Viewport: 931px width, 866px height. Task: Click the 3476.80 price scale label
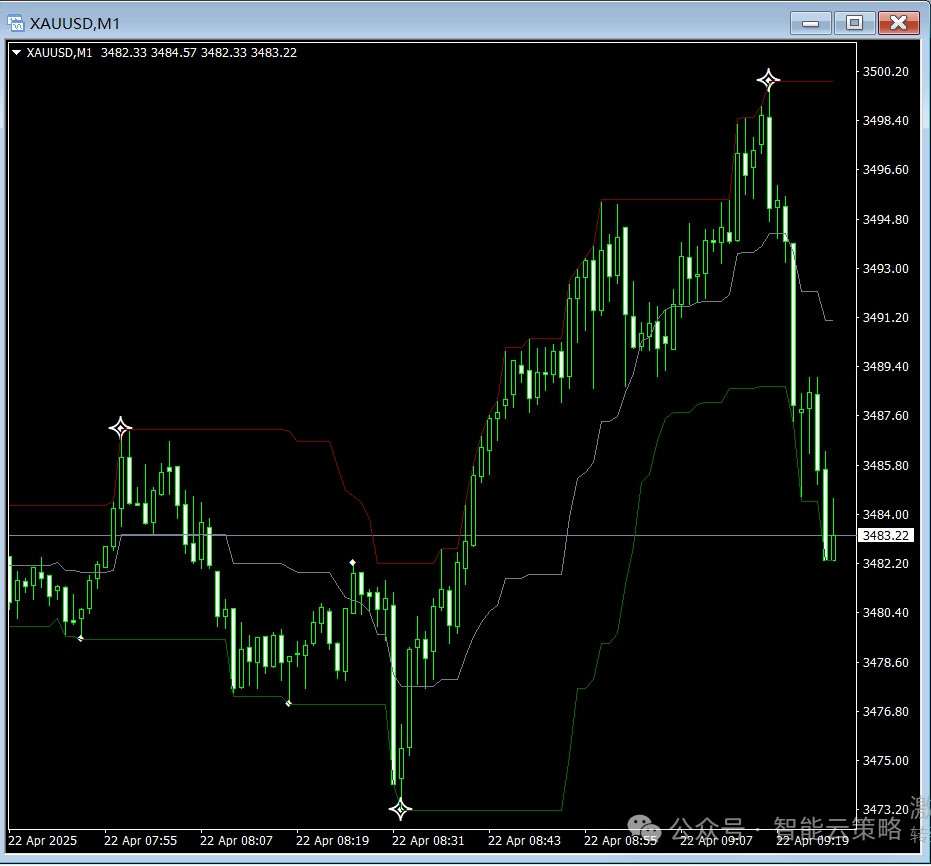click(885, 711)
